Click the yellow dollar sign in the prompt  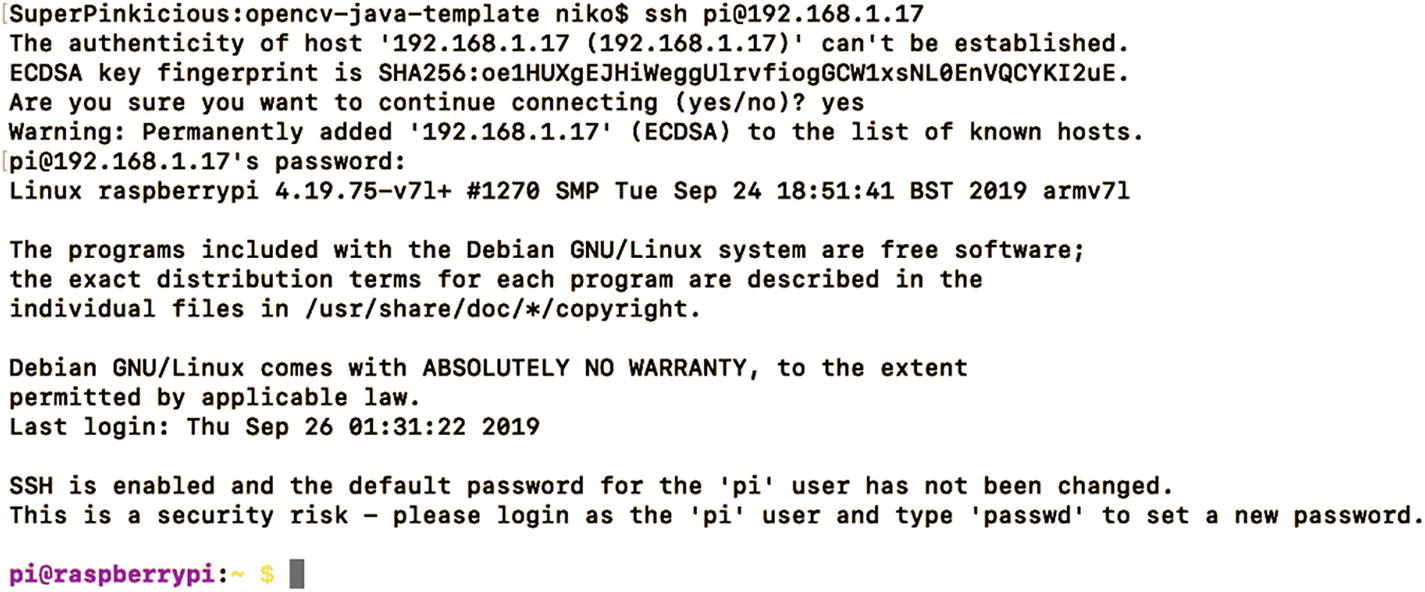click(x=267, y=574)
